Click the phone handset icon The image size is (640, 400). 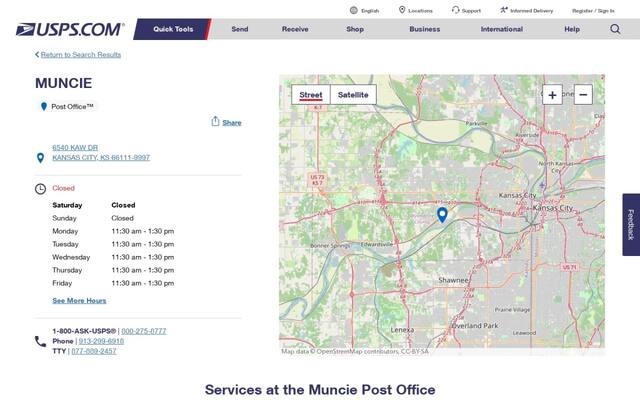40,341
